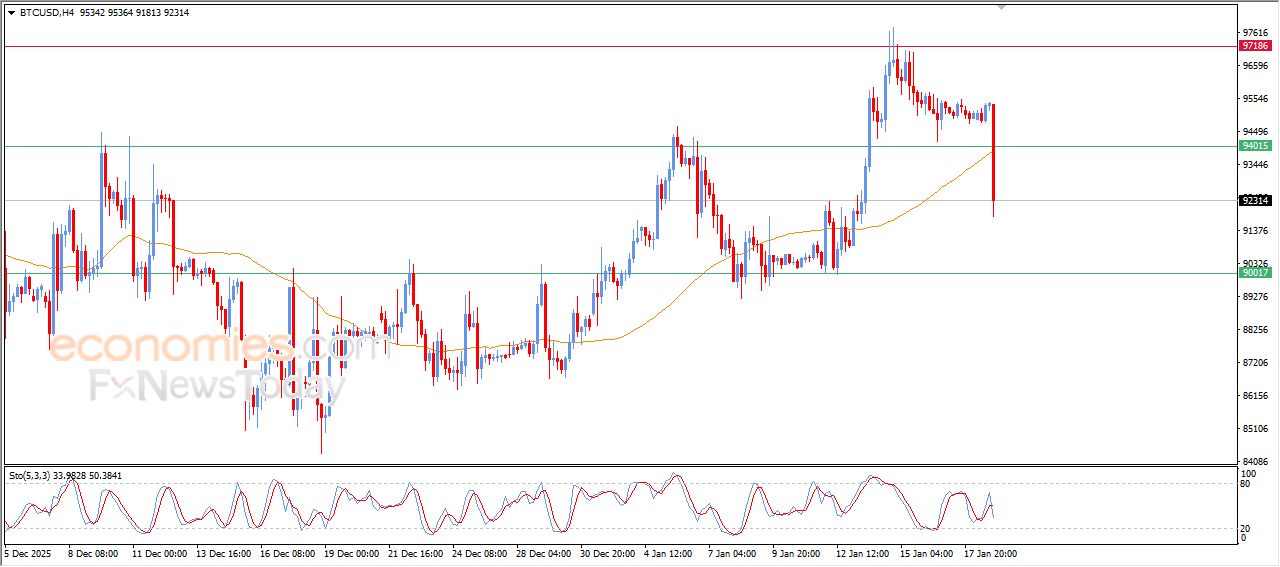
Task: Click the 84086 price scale value
Action: [1254, 461]
